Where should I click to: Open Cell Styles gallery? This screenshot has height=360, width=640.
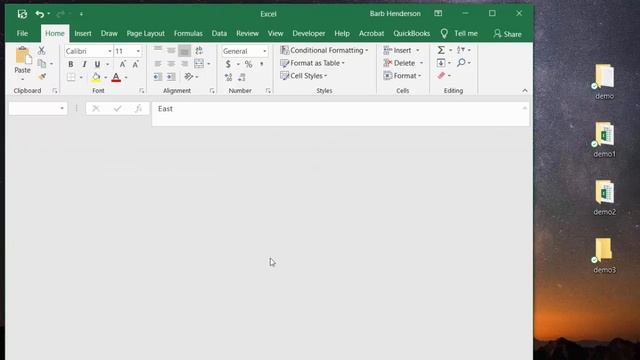tap(304, 76)
